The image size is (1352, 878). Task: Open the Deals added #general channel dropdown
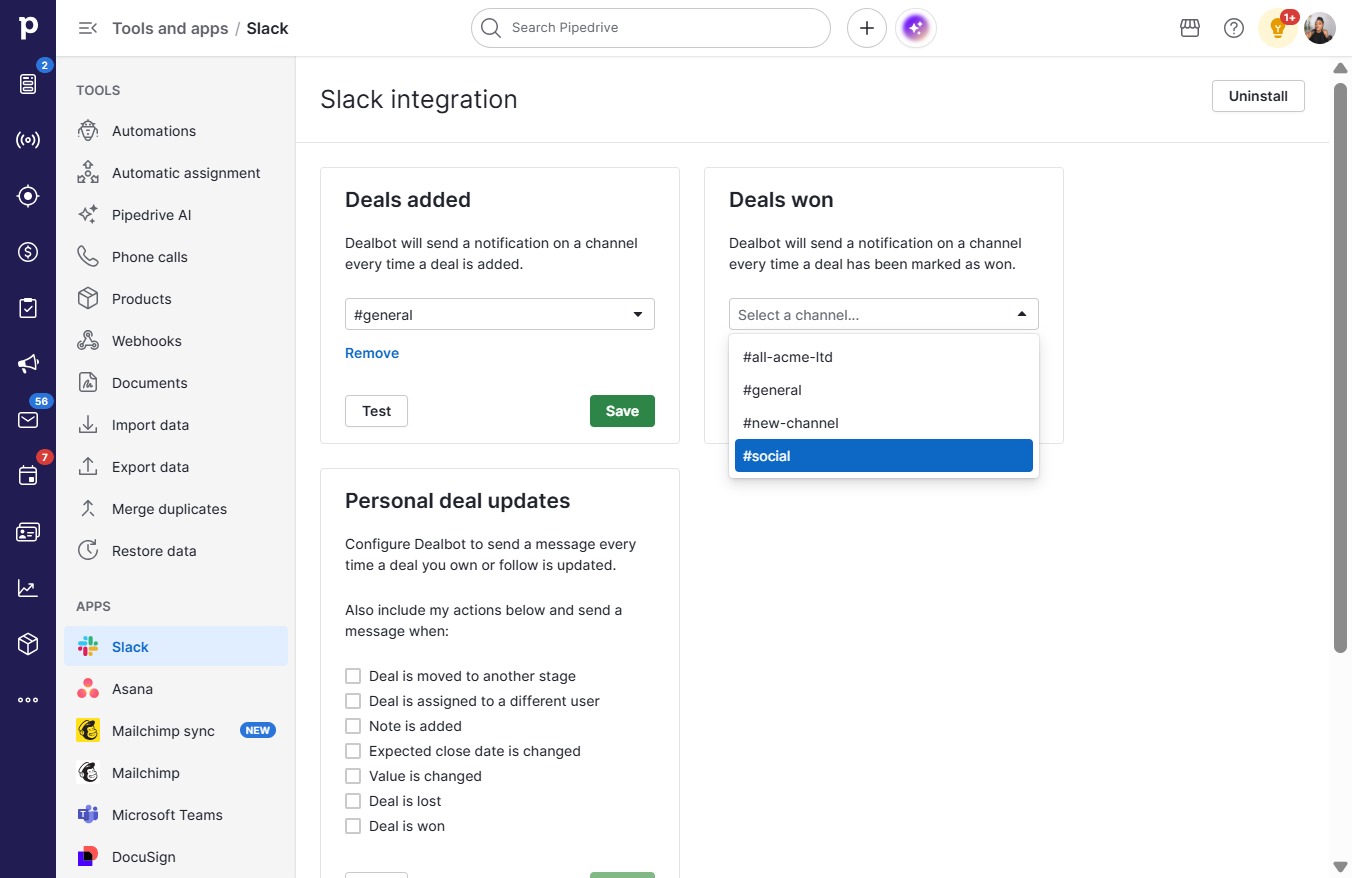tap(500, 314)
